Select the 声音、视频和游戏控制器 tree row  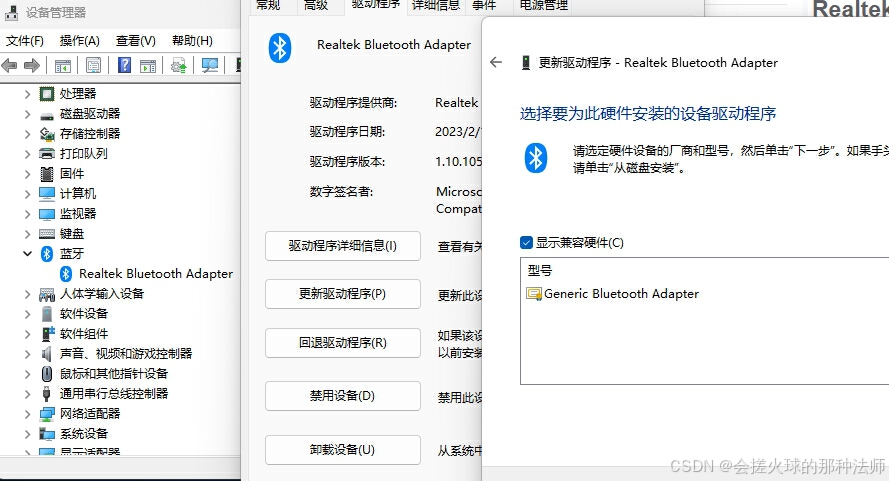click(x=126, y=354)
